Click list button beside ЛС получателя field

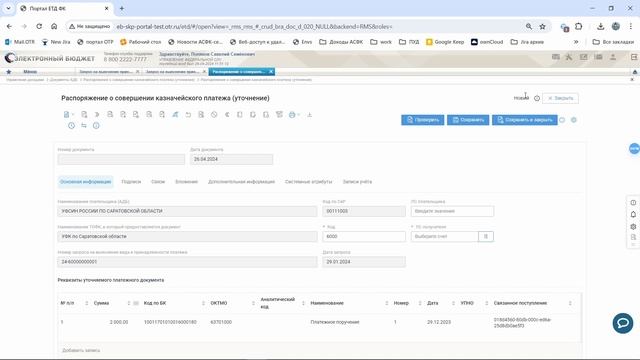tap(486, 237)
